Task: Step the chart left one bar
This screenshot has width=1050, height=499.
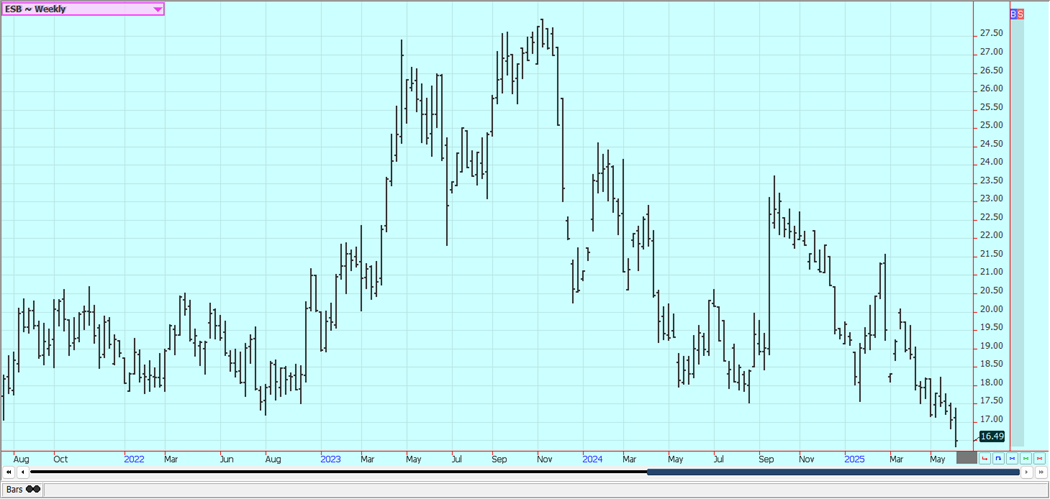Action: (x=21, y=472)
